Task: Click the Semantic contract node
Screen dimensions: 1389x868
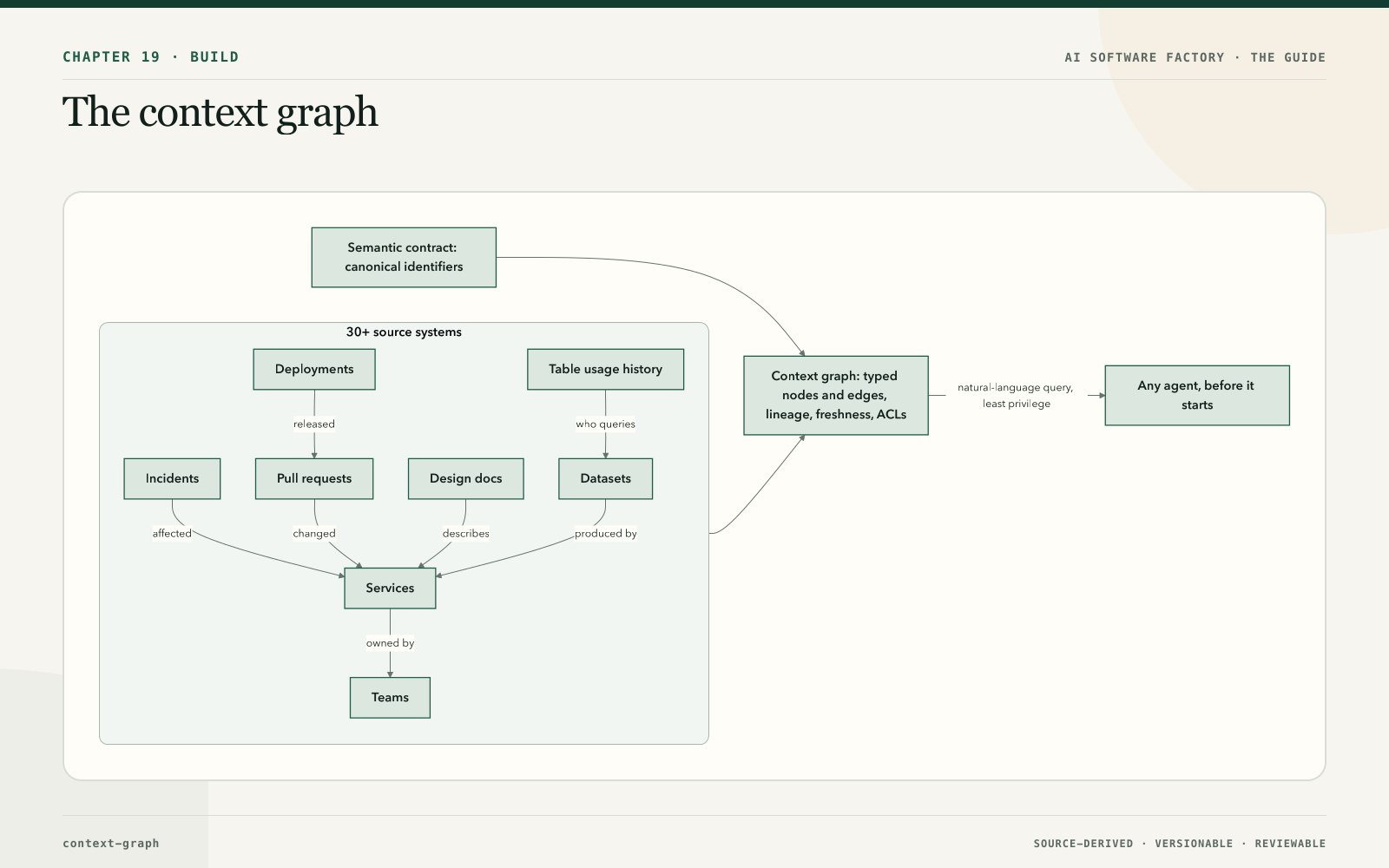Action: (x=404, y=258)
